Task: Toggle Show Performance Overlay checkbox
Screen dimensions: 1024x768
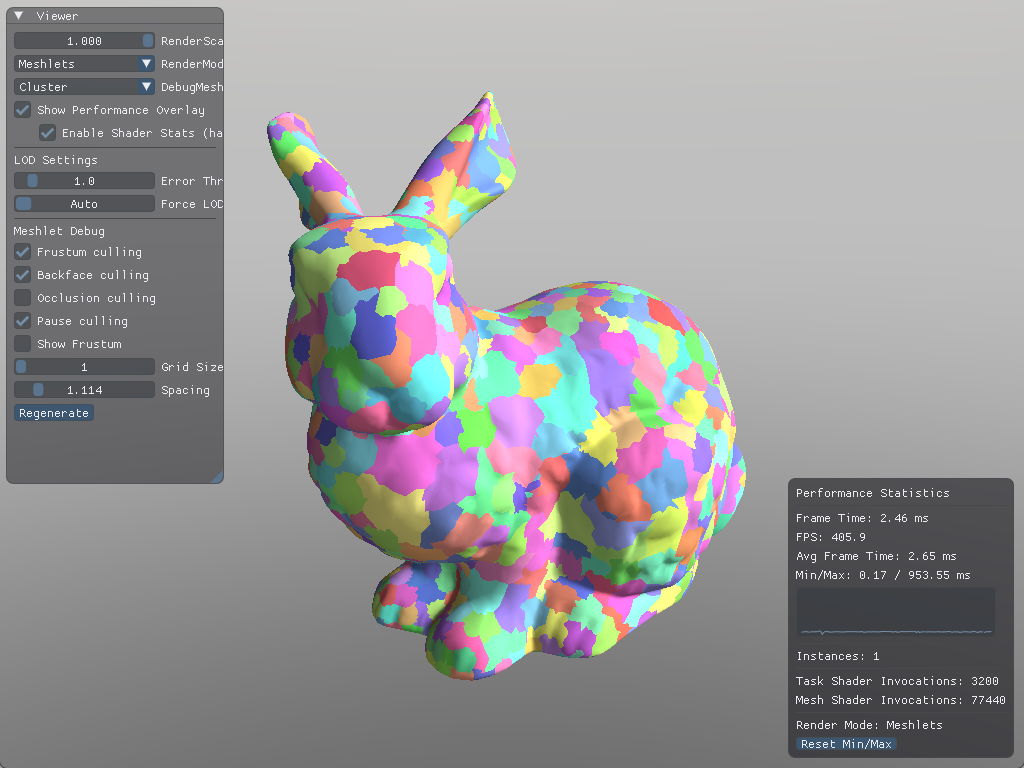Action: 22,110
